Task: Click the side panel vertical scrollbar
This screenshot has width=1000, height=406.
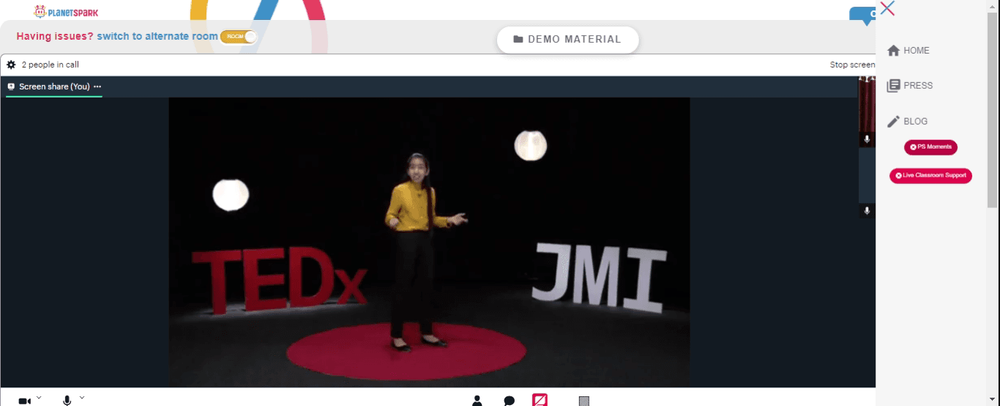Action: [x=992, y=108]
